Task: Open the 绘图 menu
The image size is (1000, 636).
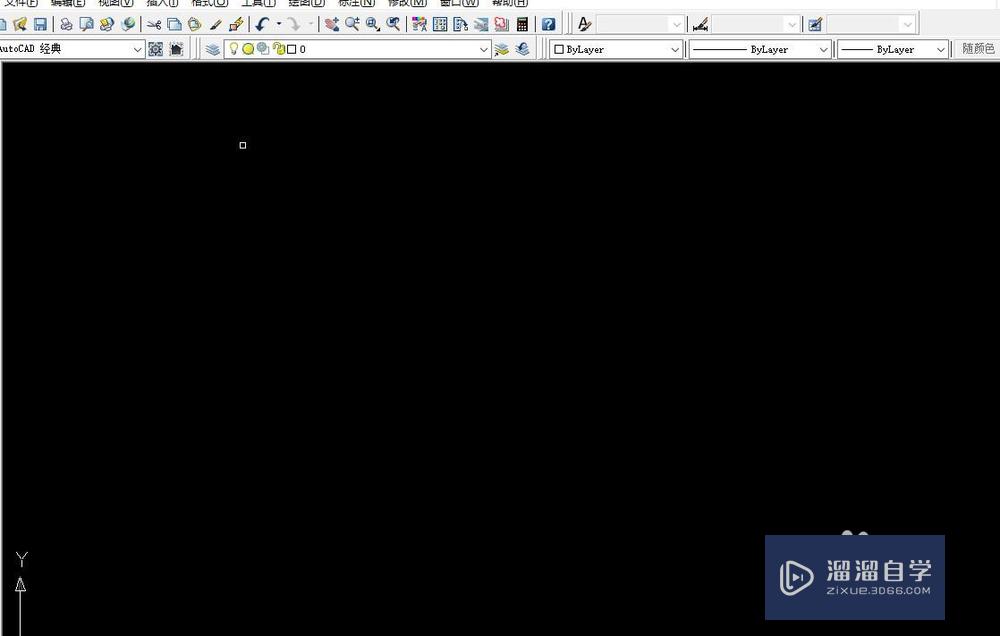Action: point(304,4)
